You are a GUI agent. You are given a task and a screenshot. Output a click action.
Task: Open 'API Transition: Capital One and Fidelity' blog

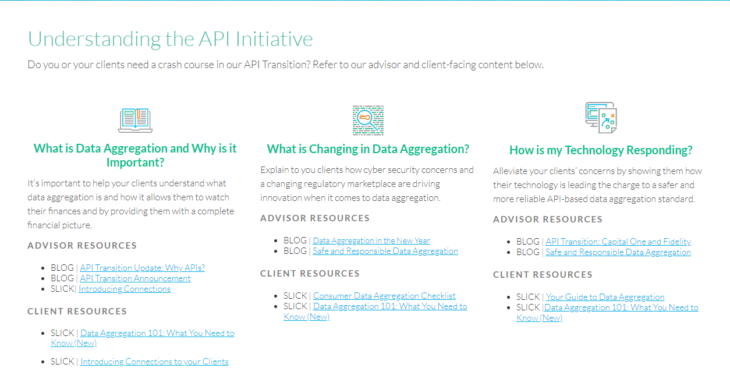[x=618, y=242]
